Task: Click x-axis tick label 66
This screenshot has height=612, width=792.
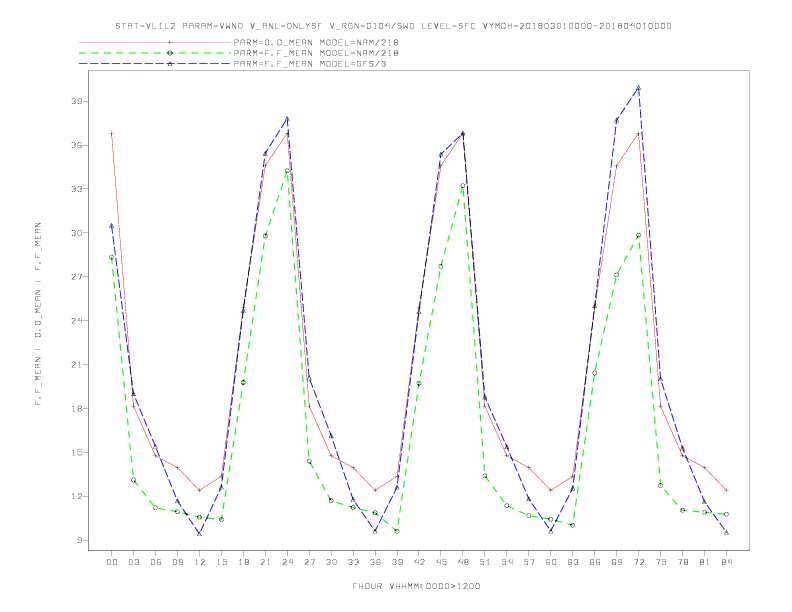Action: click(x=595, y=562)
